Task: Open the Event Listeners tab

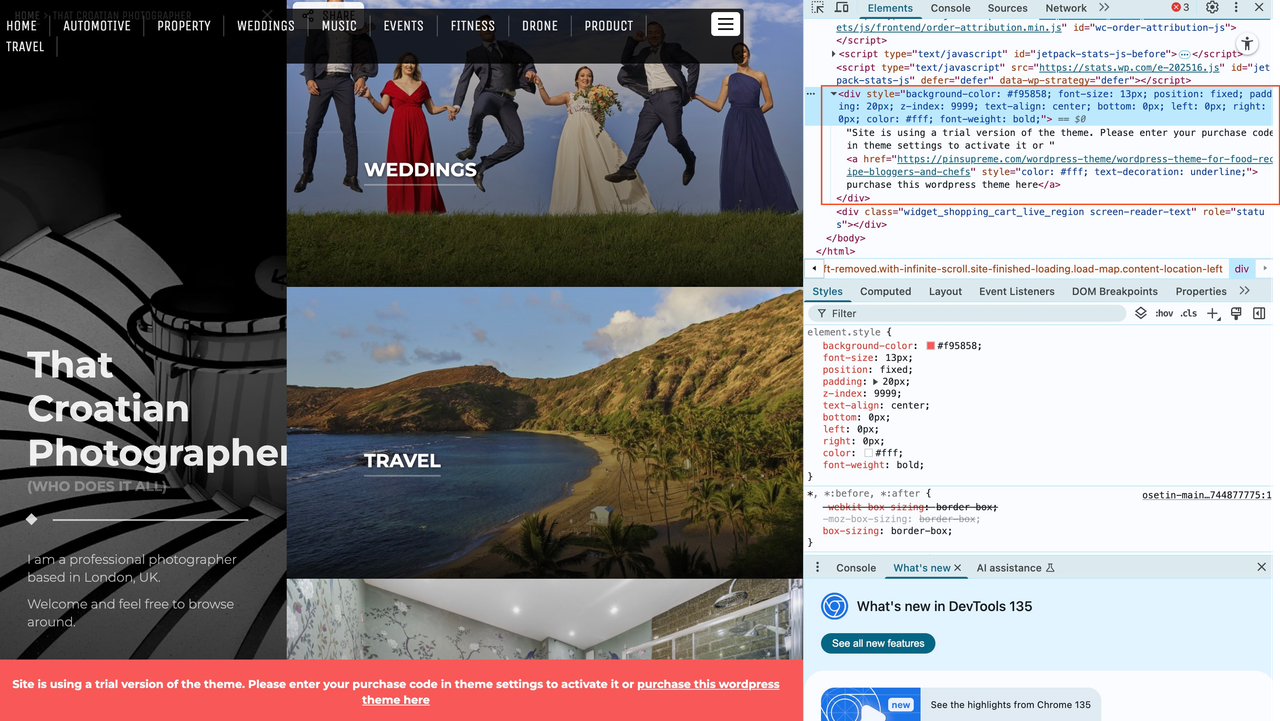Action: point(1016,291)
